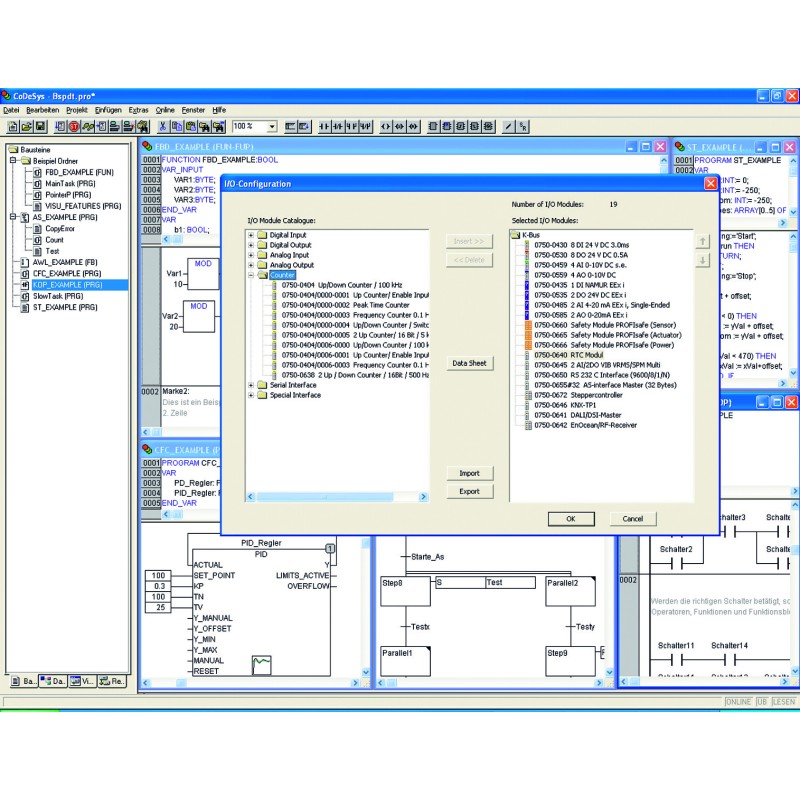Click the Stop icon in the toolbar
Screen dimensions: 800x800
point(74,126)
